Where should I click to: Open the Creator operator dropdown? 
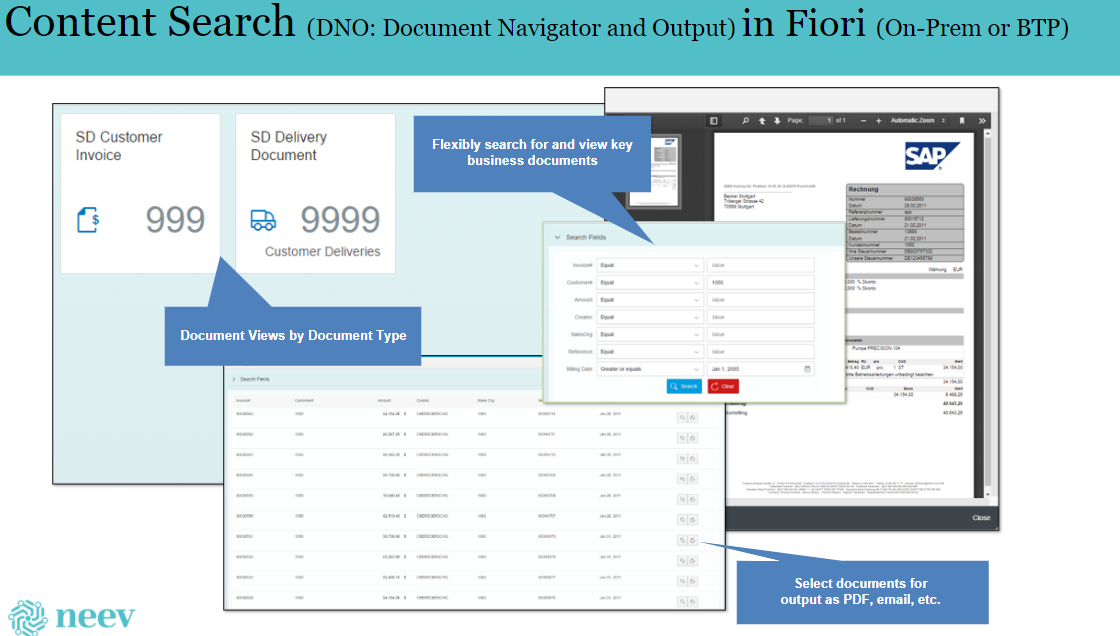point(649,317)
